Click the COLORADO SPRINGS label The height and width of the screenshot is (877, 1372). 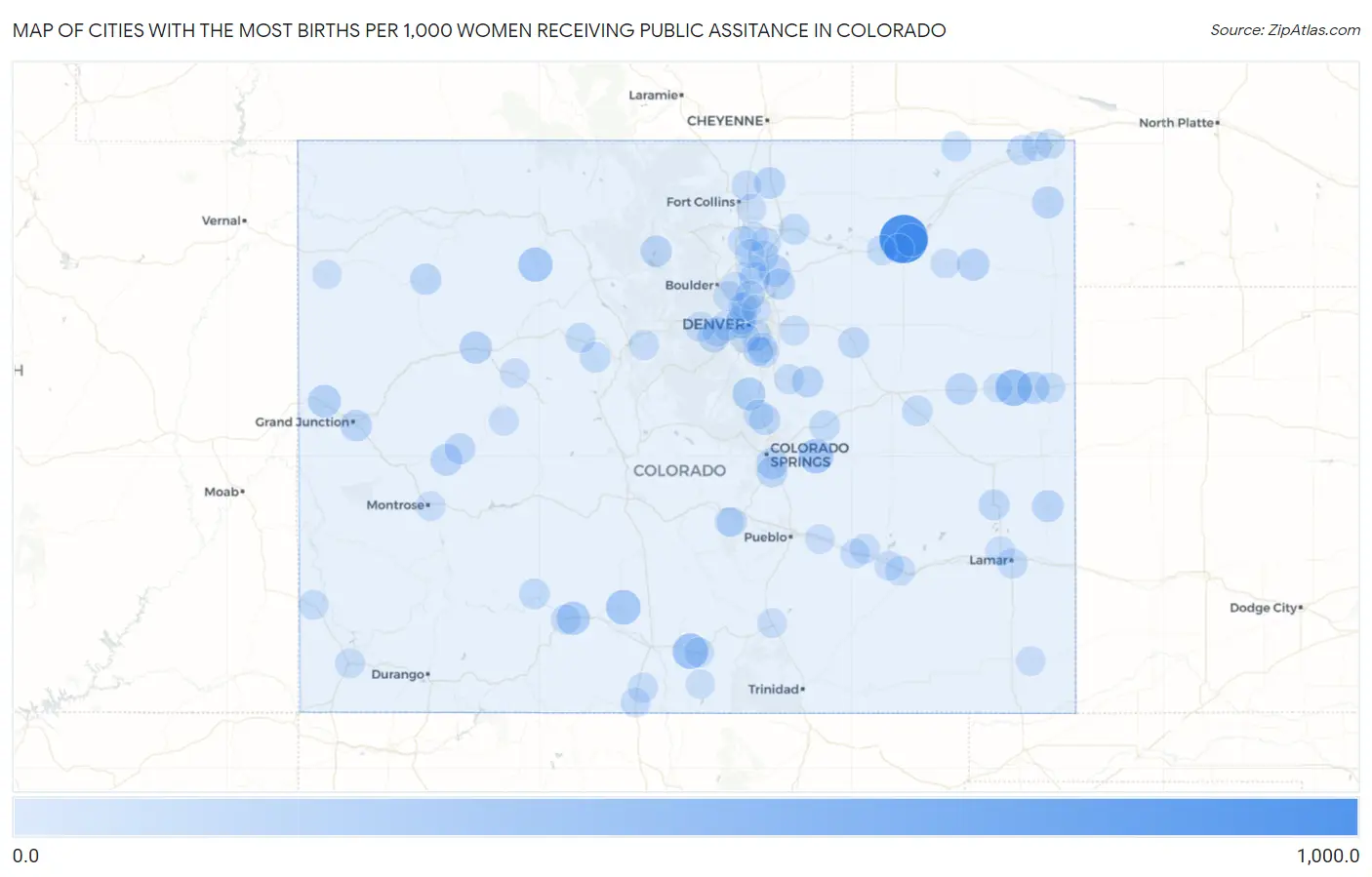[809, 455]
